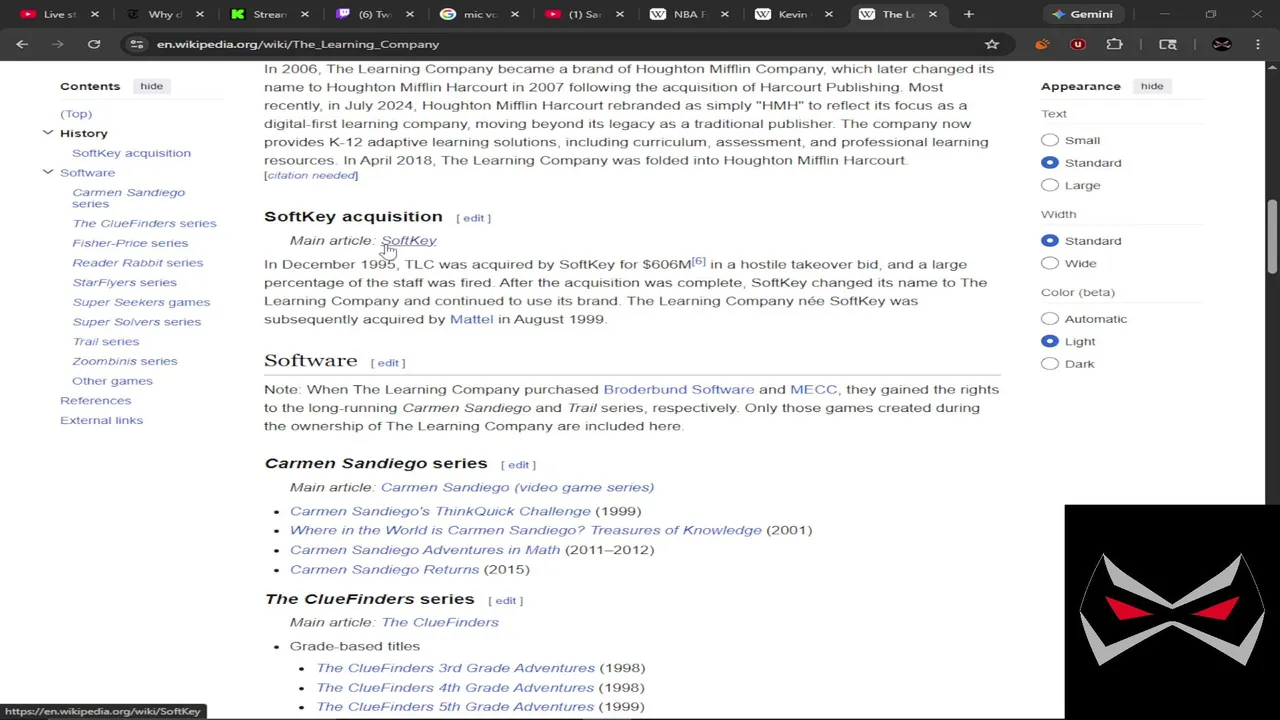The height and width of the screenshot is (720, 1280).
Task: Open The ClueFinders 4th Grade Adventures link
Action: coord(455,687)
